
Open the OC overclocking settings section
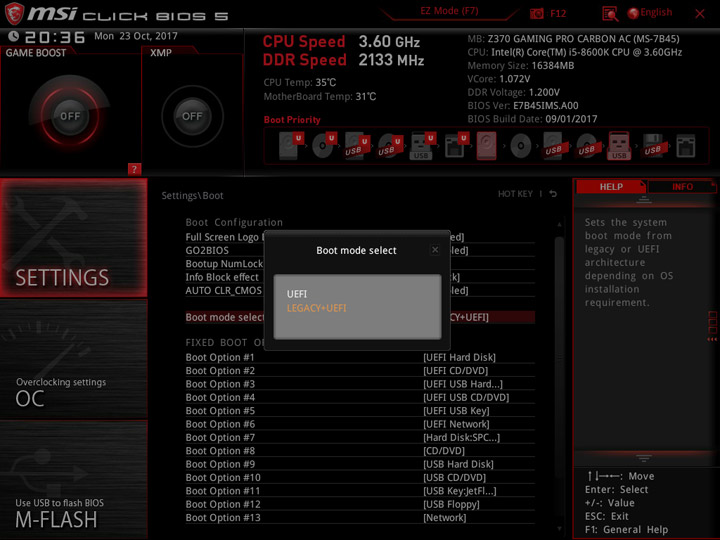tap(73, 360)
